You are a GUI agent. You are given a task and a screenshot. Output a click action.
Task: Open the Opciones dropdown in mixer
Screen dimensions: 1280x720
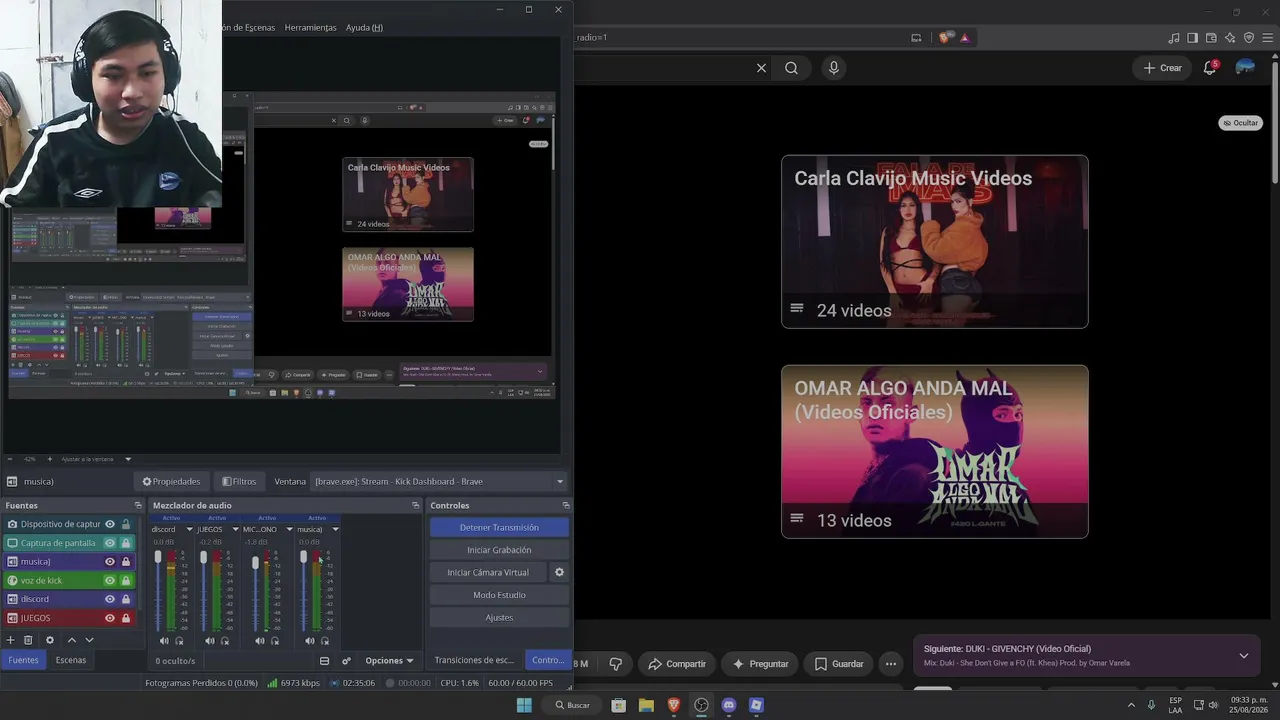pos(389,661)
